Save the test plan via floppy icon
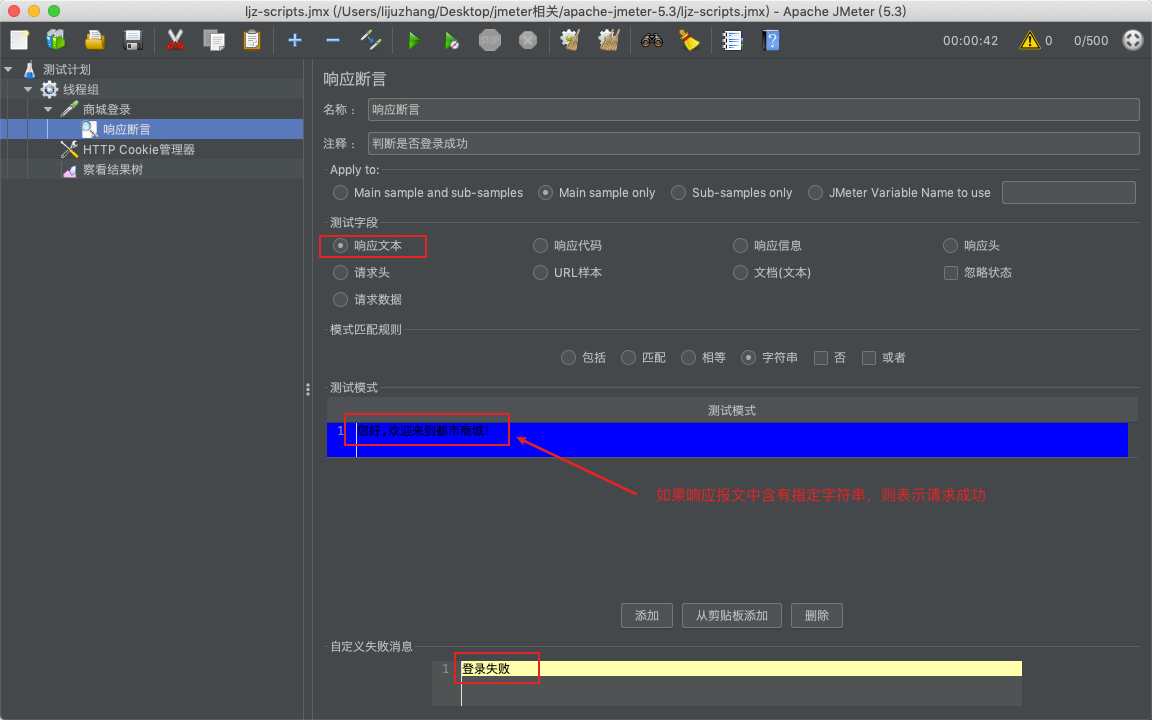 132,40
